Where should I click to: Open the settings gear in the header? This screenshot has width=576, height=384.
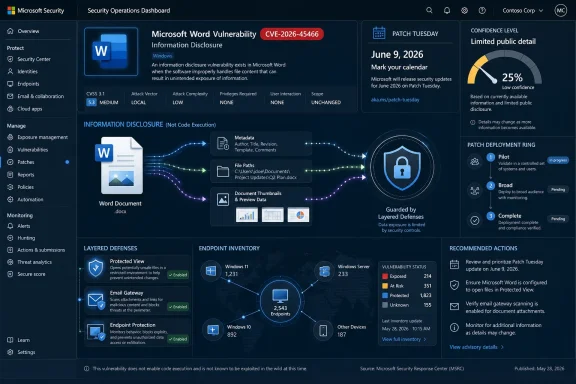pyautogui.click(x=464, y=10)
